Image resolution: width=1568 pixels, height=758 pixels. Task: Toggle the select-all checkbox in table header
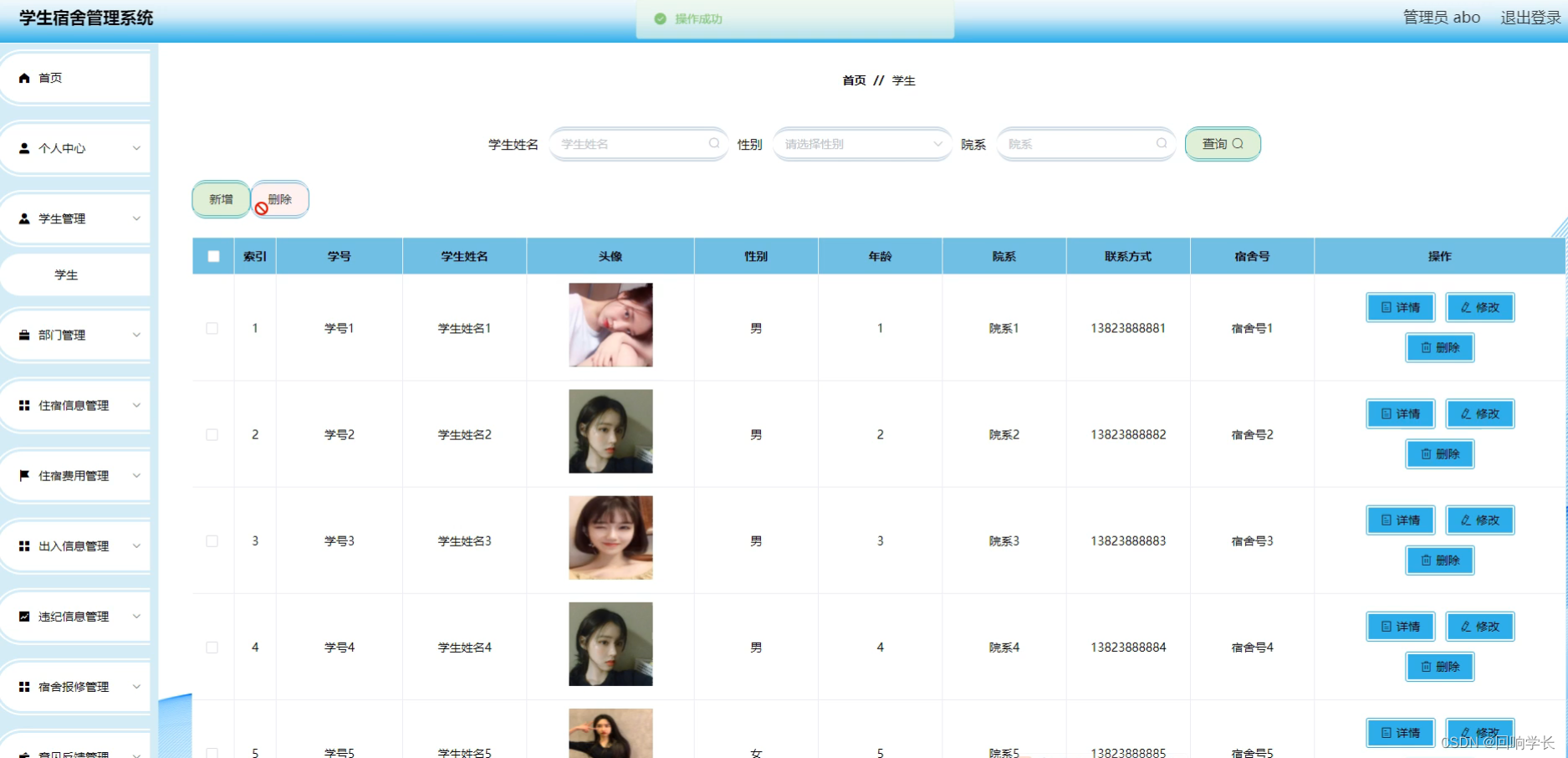click(x=212, y=256)
